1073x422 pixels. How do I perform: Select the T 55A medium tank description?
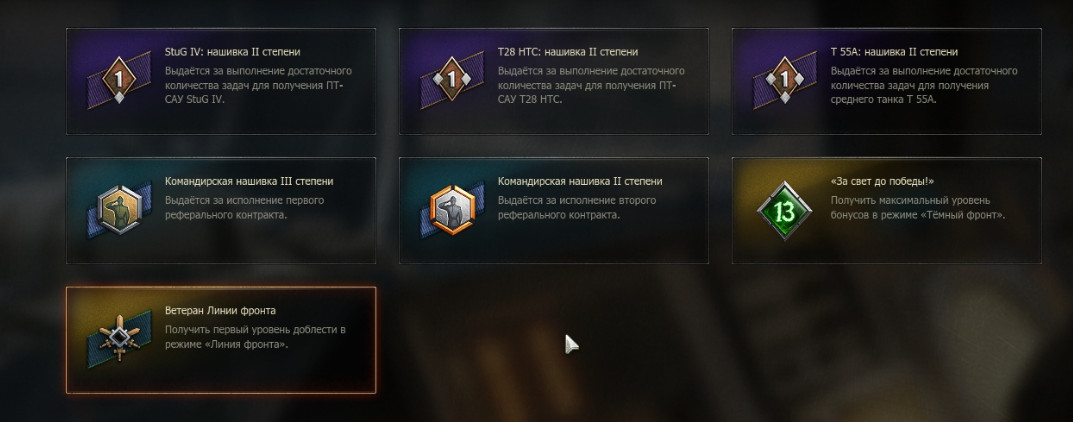tap(924, 85)
